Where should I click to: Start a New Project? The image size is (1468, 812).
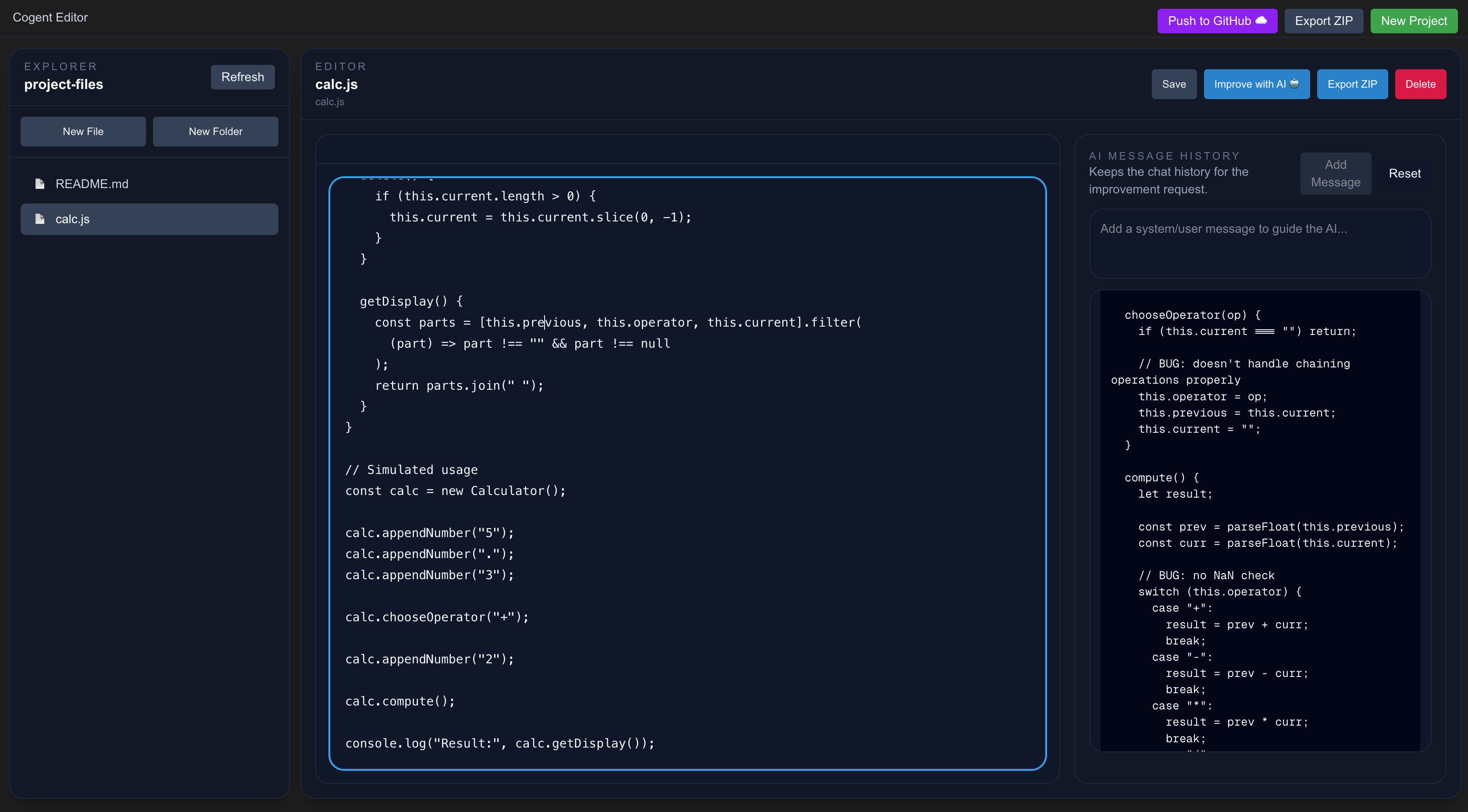pos(1413,21)
